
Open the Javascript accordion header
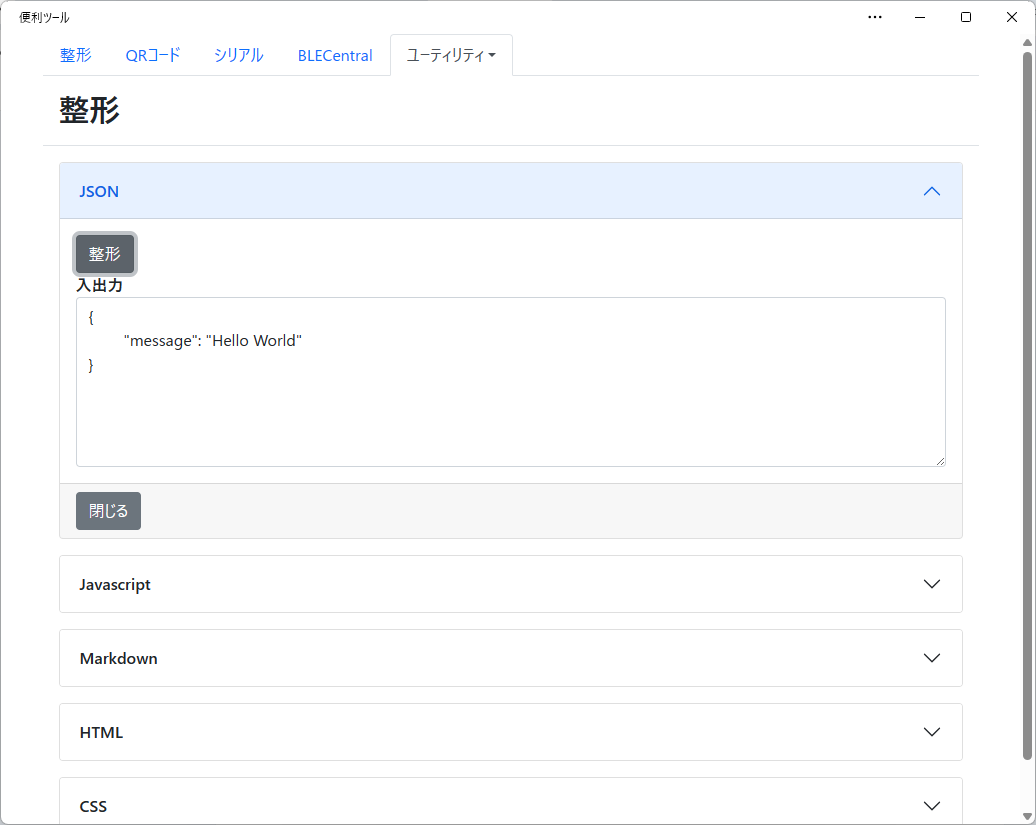[x=511, y=584]
